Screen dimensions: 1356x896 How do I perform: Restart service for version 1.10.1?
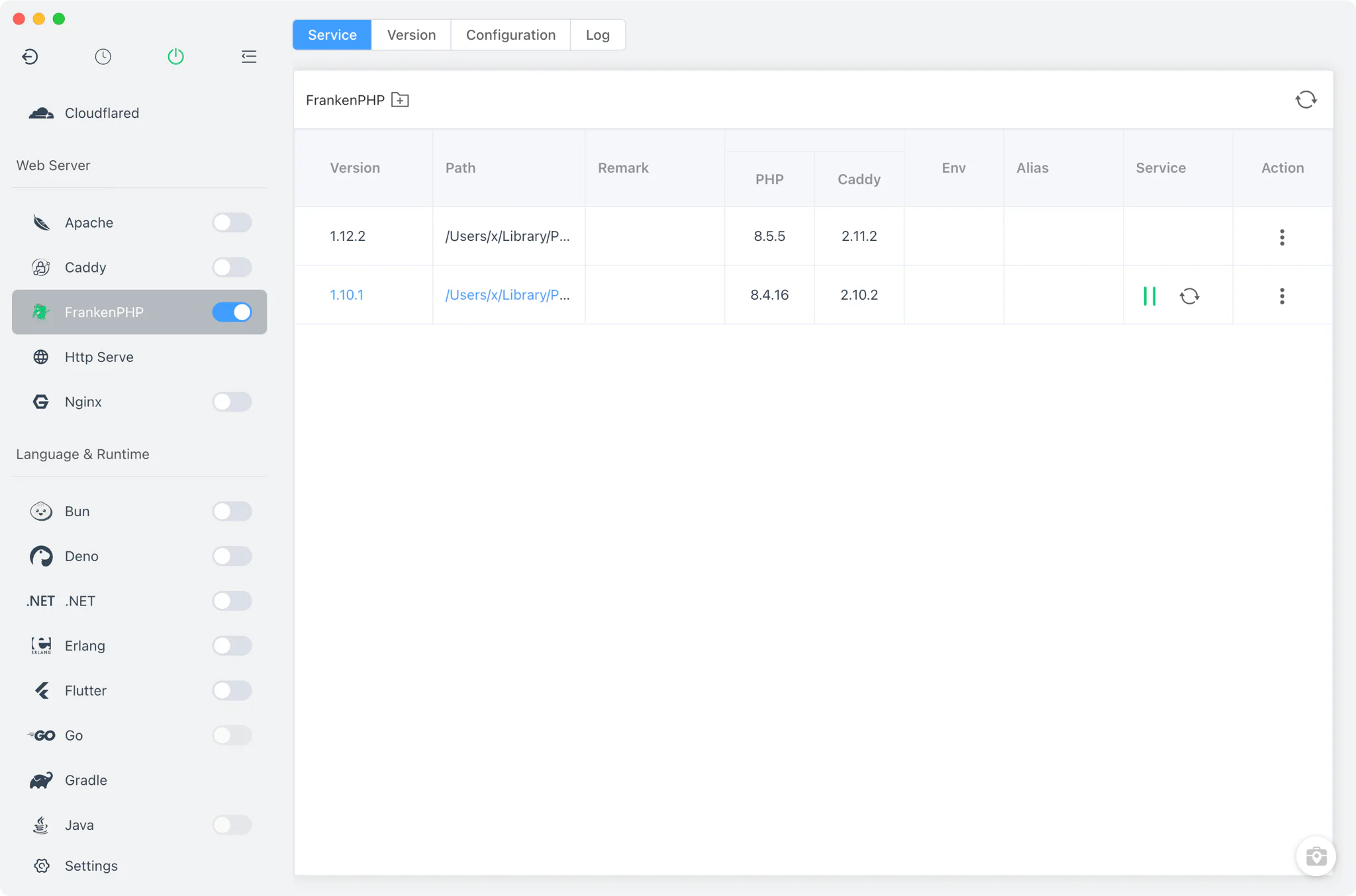1189,296
